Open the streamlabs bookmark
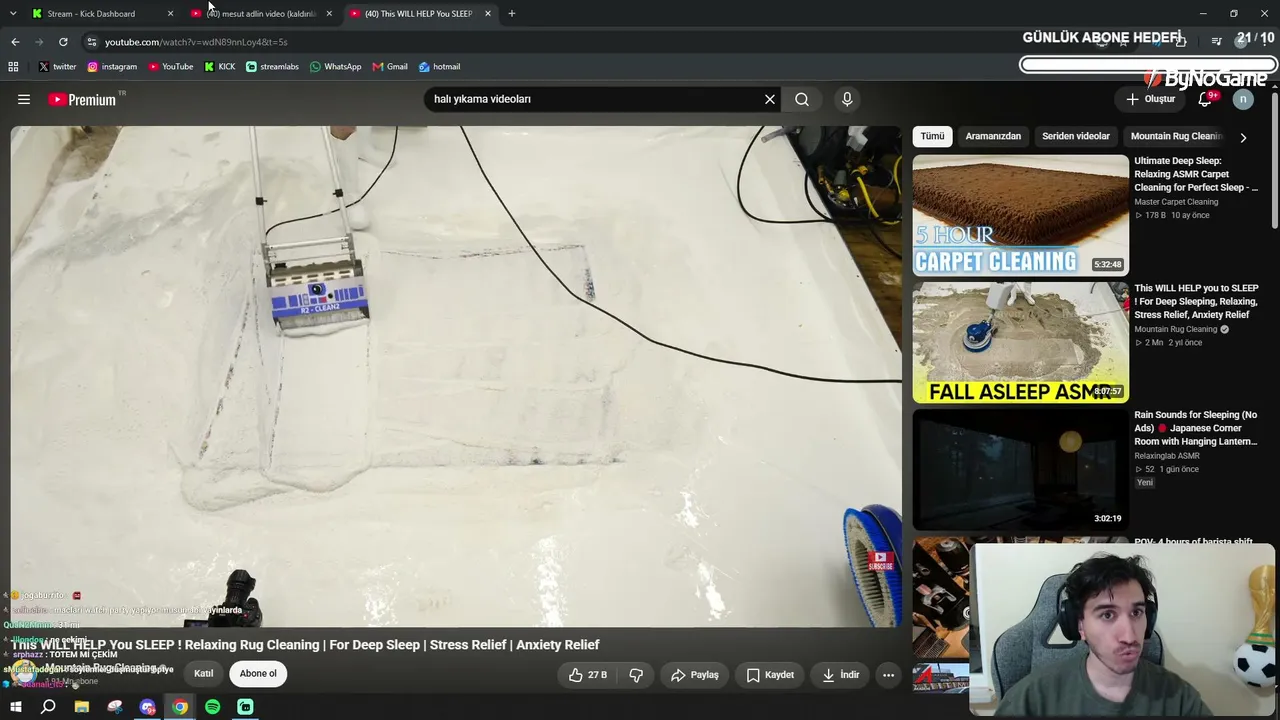The width and height of the screenshot is (1280, 720). tap(272, 67)
